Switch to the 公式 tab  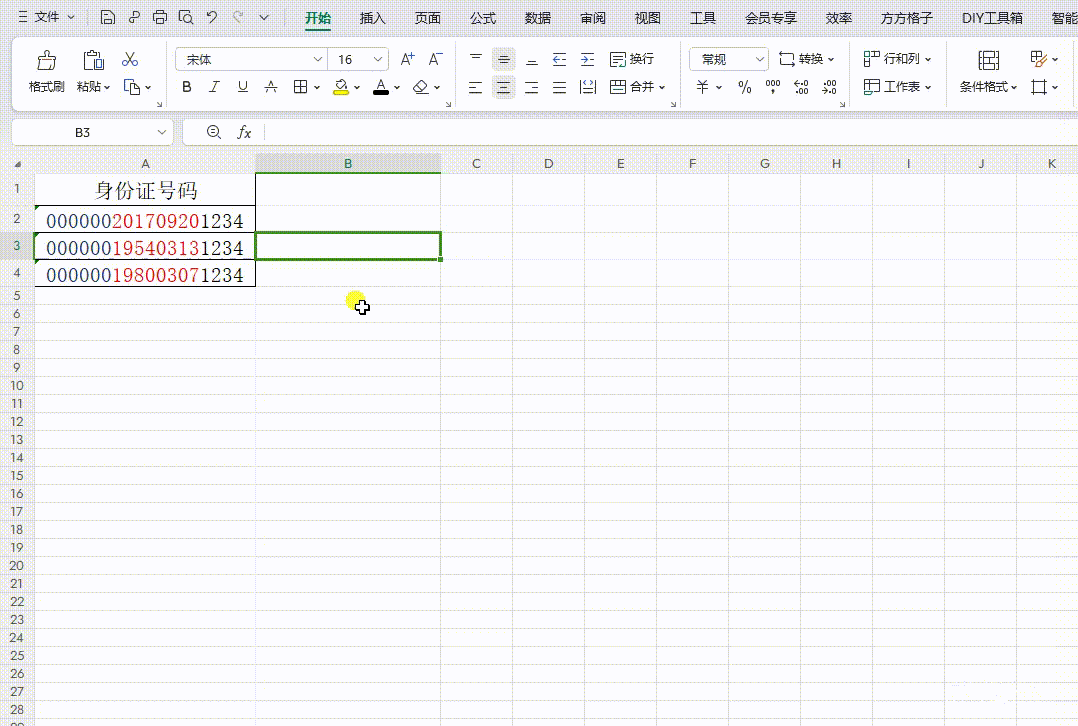tap(483, 19)
